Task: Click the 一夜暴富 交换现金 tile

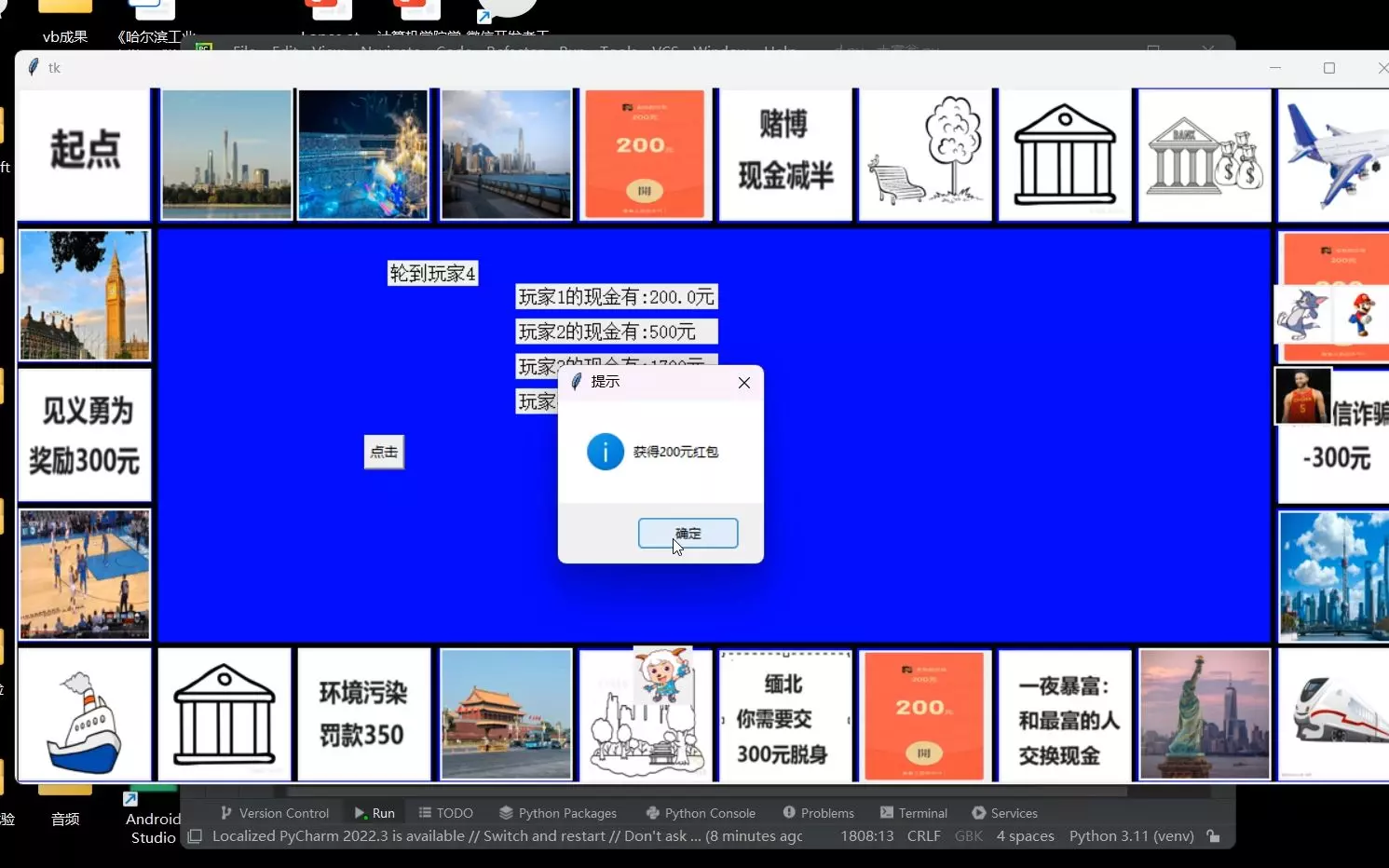Action: pyautogui.click(x=1065, y=714)
